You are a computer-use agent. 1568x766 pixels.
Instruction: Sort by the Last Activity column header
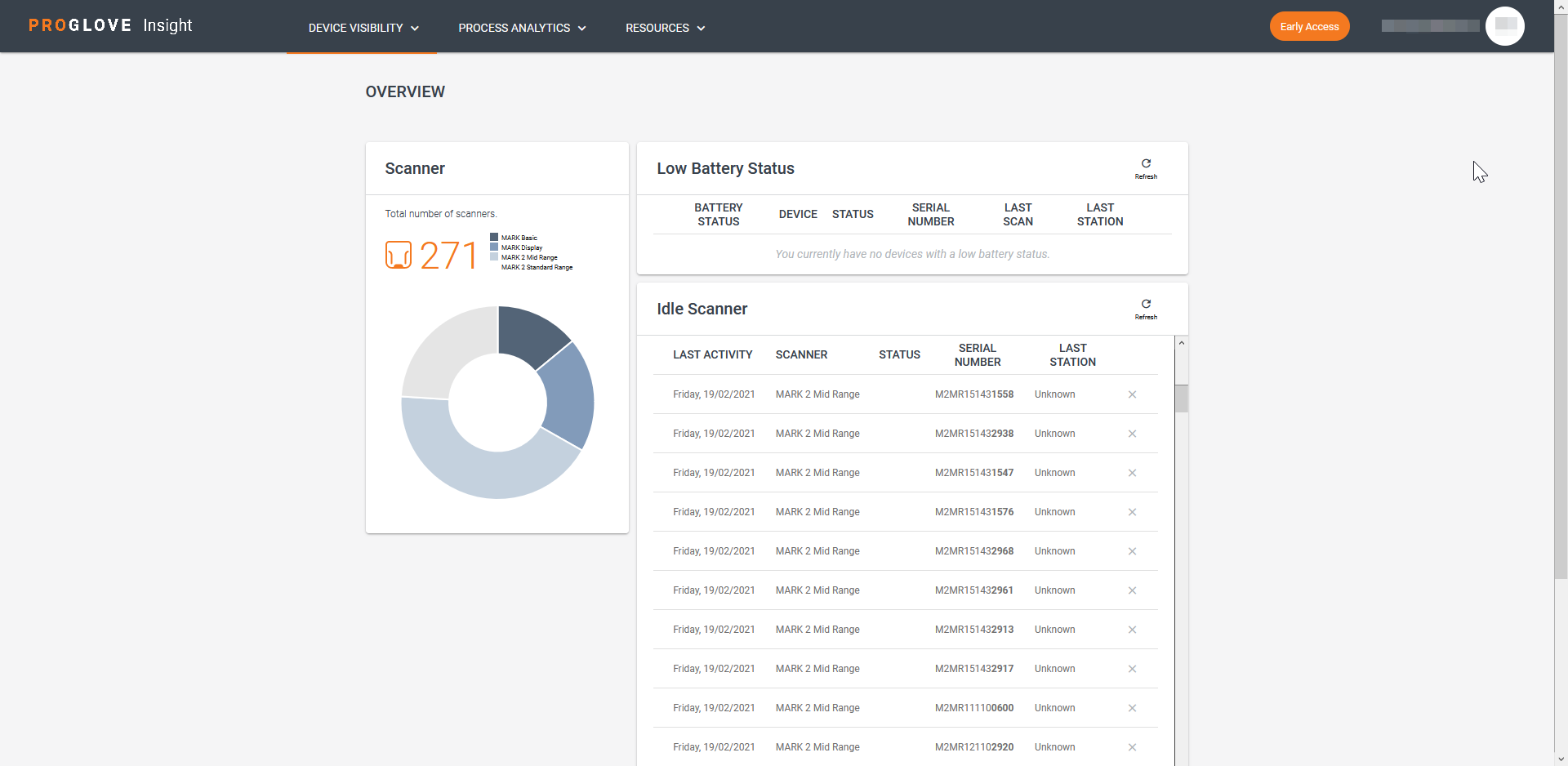coord(712,354)
